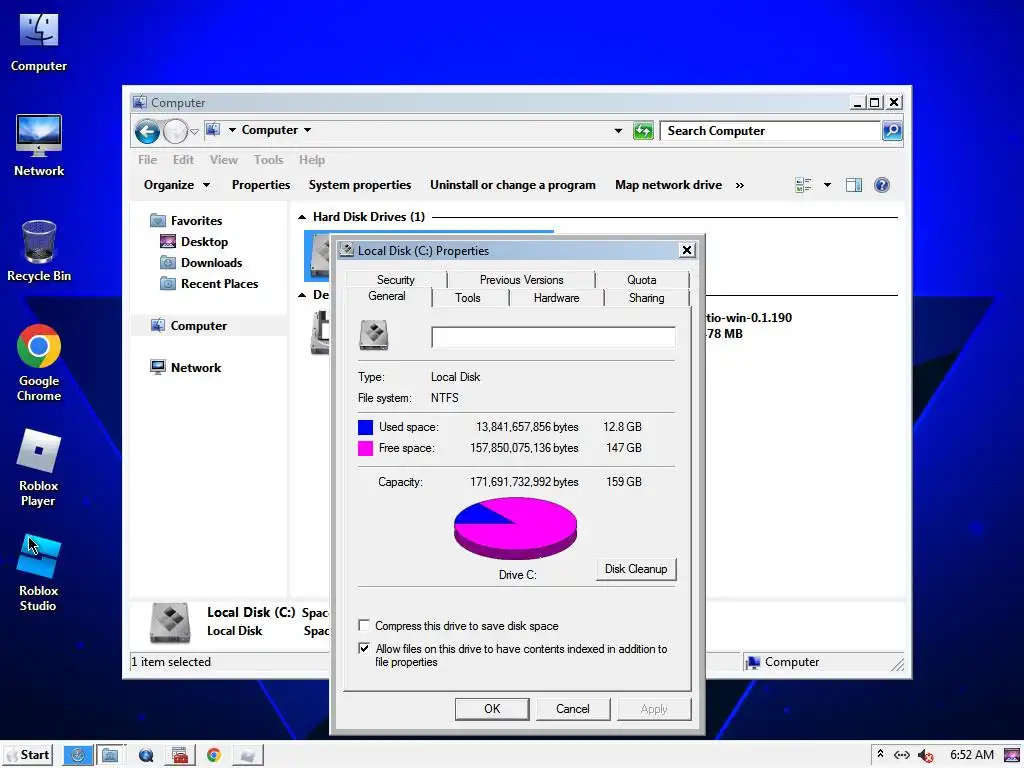
Task: Click the Computer window's taskbar button
Action: coord(110,756)
